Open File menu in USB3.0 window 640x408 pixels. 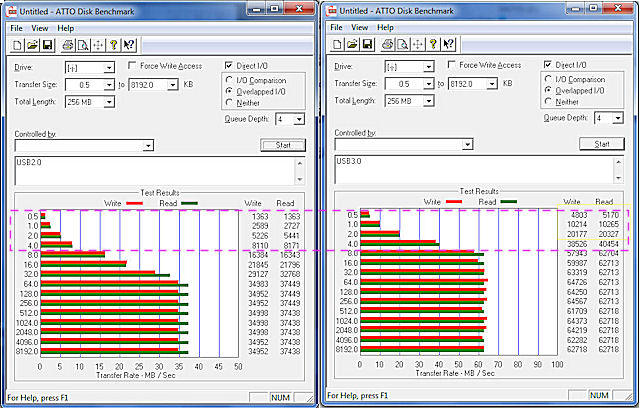(x=336, y=27)
